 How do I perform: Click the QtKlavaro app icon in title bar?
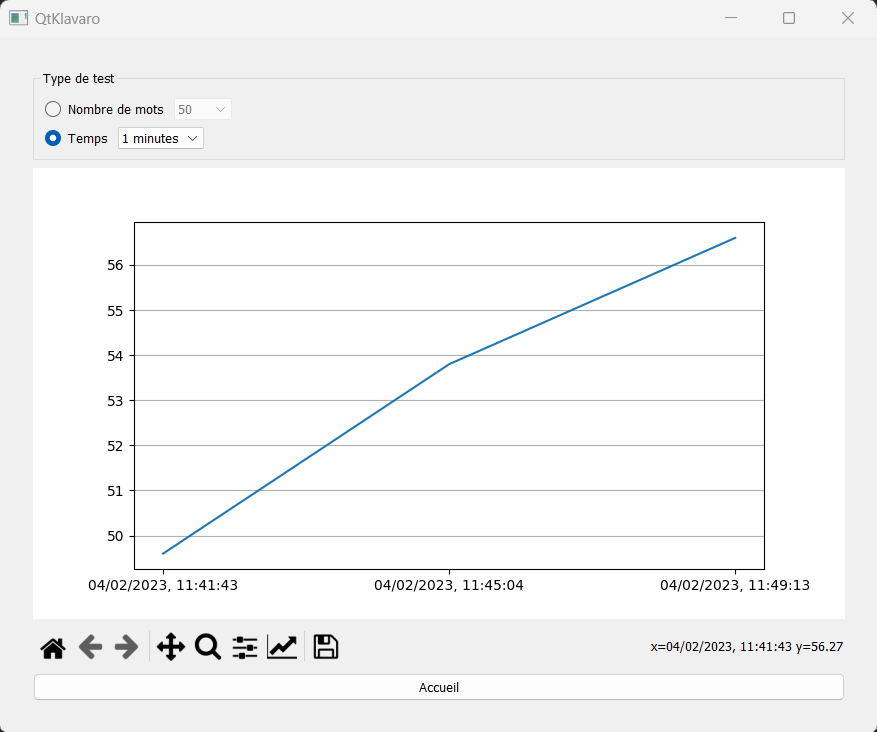click(x=18, y=18)
